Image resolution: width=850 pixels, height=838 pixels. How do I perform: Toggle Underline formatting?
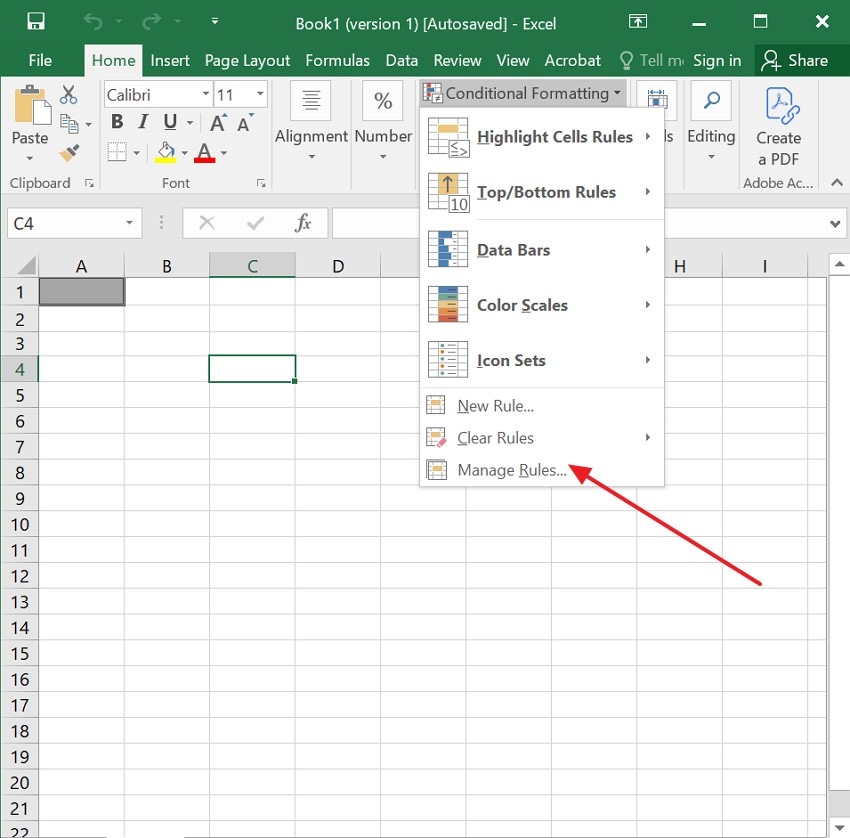point(170,122)
